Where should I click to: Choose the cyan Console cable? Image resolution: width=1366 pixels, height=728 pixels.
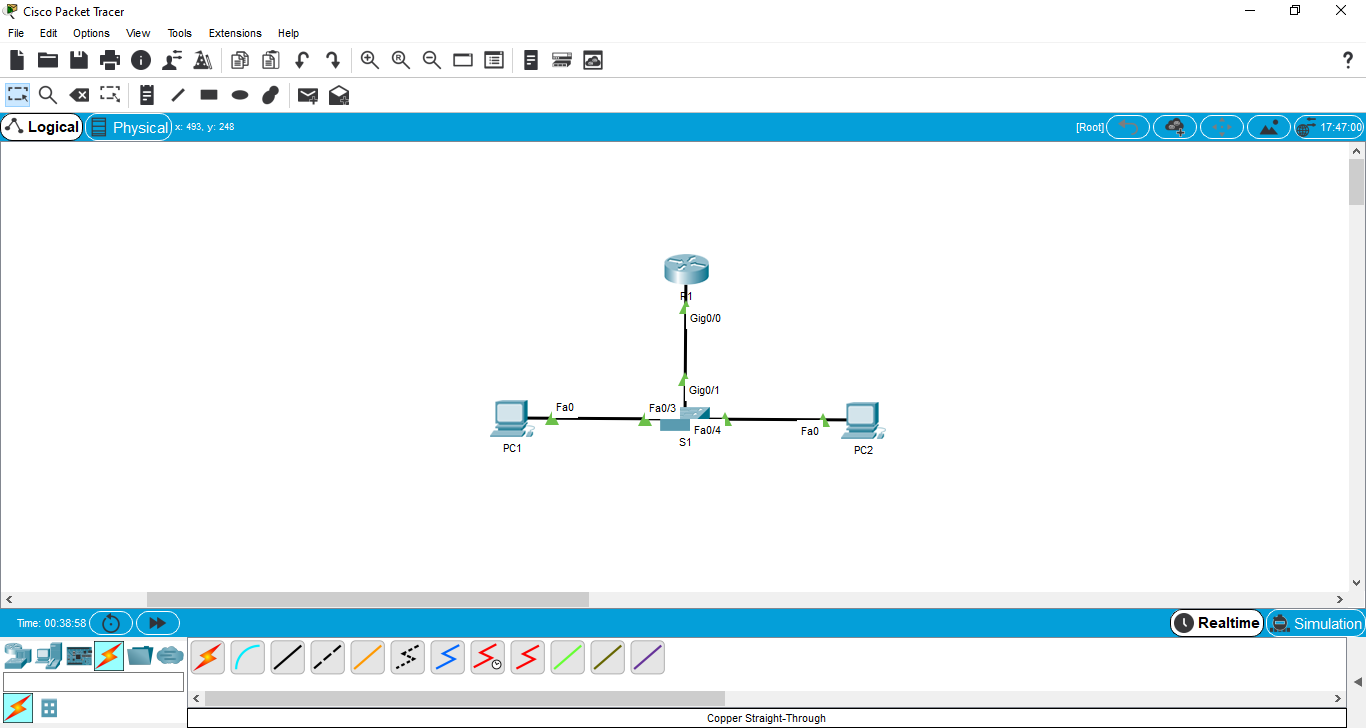248,657
